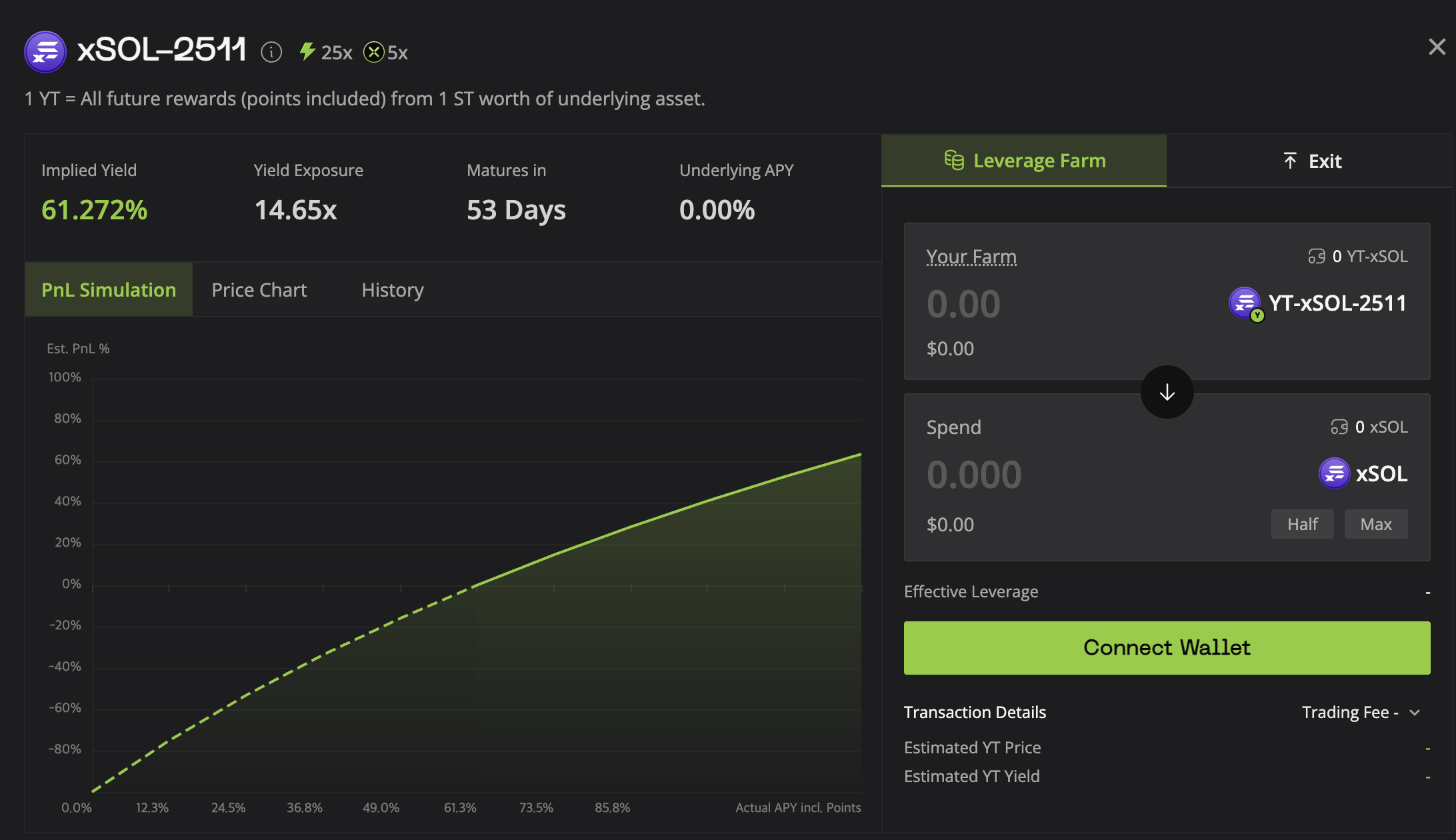Select the Leverage Farm tab
The image size is (1456, 840).
click(x=1024, y=161)
